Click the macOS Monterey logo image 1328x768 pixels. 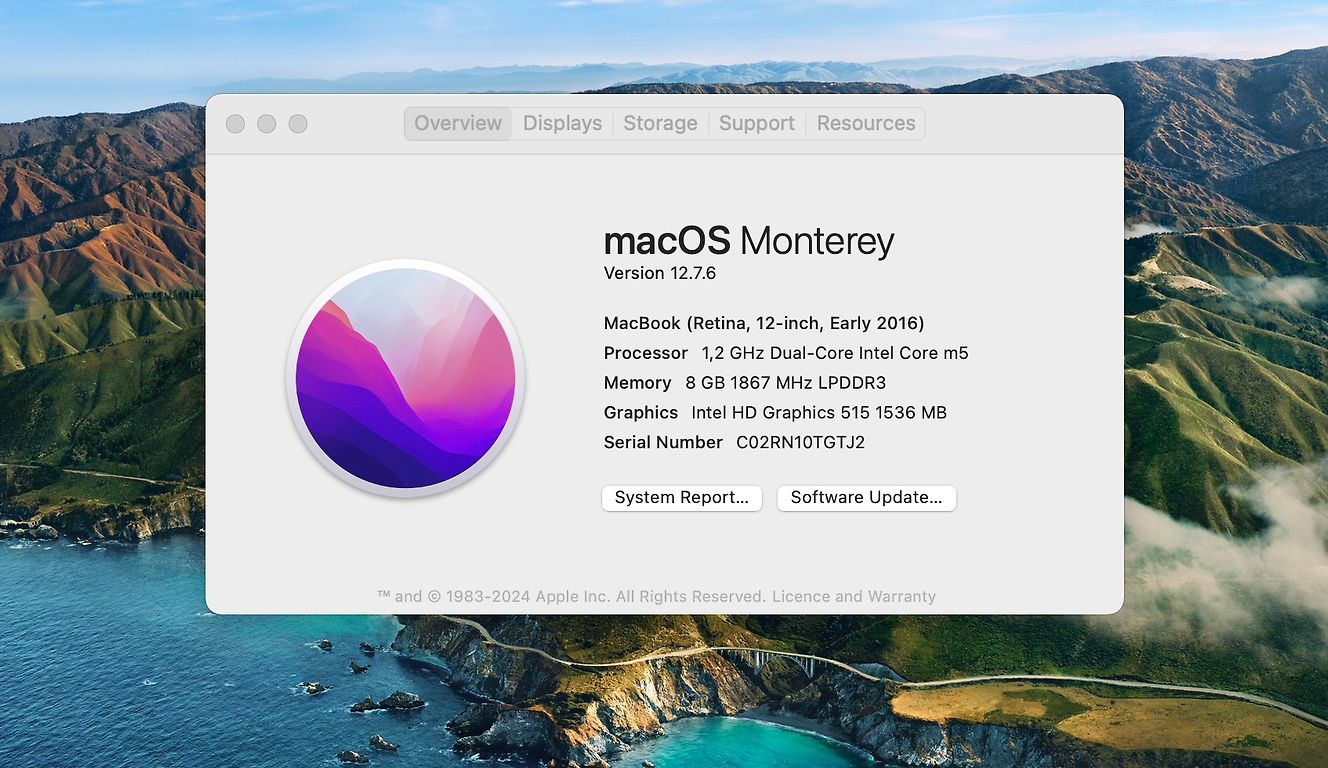(405, 378)
